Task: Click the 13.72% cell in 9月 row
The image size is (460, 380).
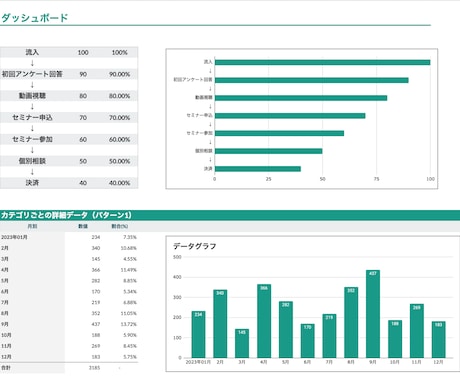Action: pyautogui.click(x=129, y=324)
